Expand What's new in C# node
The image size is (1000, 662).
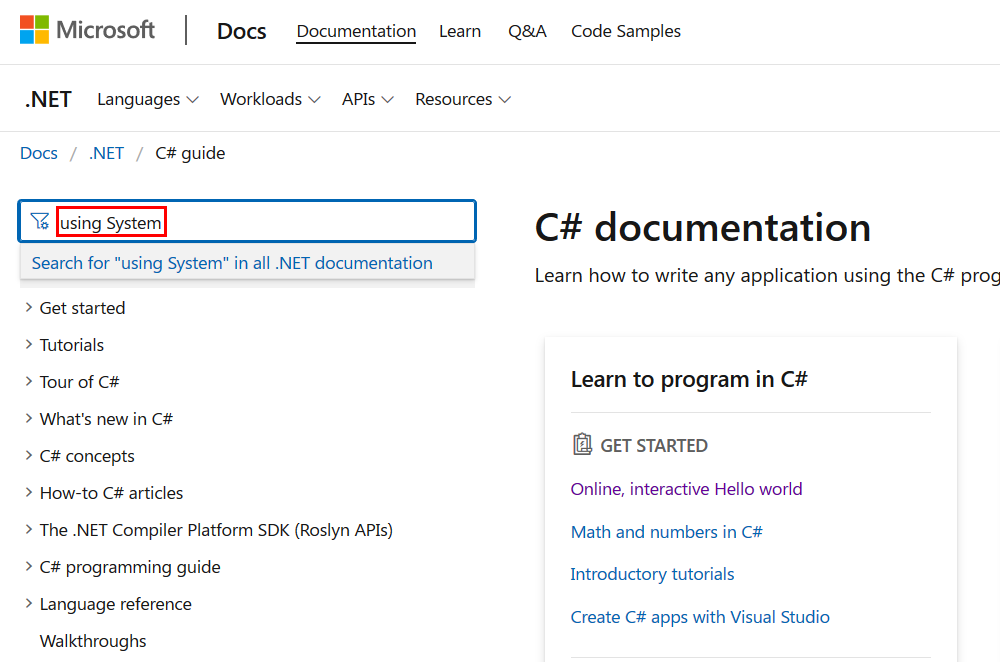click(99, 419)
